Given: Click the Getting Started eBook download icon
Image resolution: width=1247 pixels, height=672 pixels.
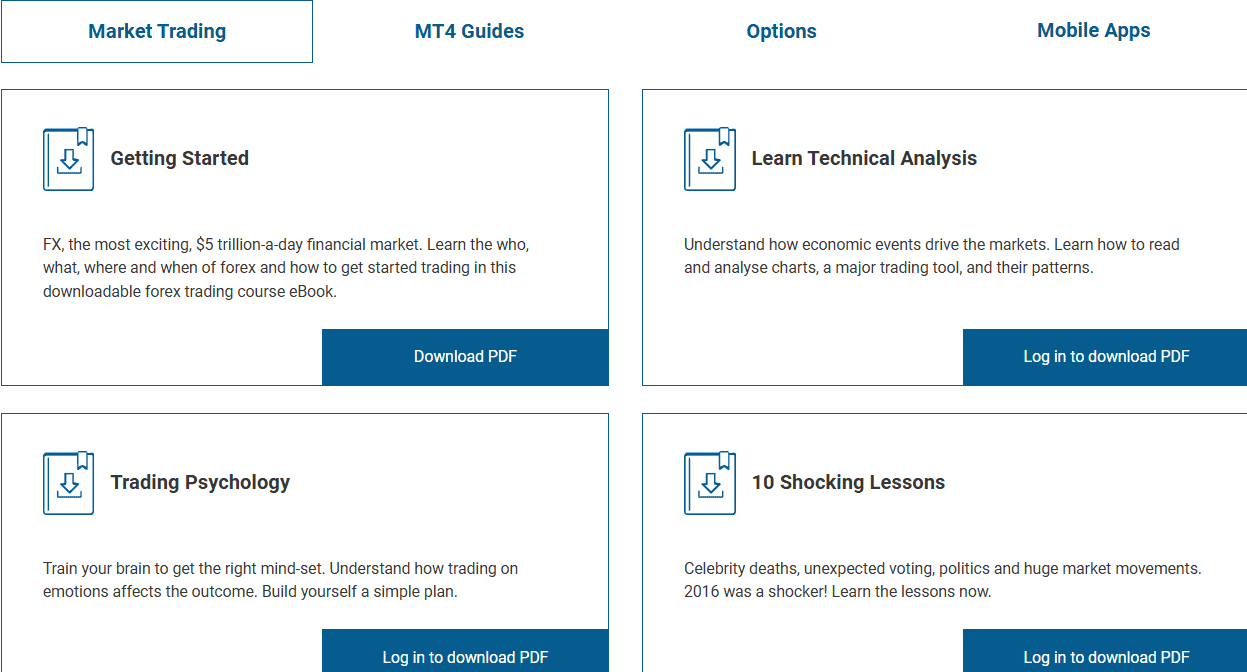Looking at the screenshot, I should tap(67, 159).
